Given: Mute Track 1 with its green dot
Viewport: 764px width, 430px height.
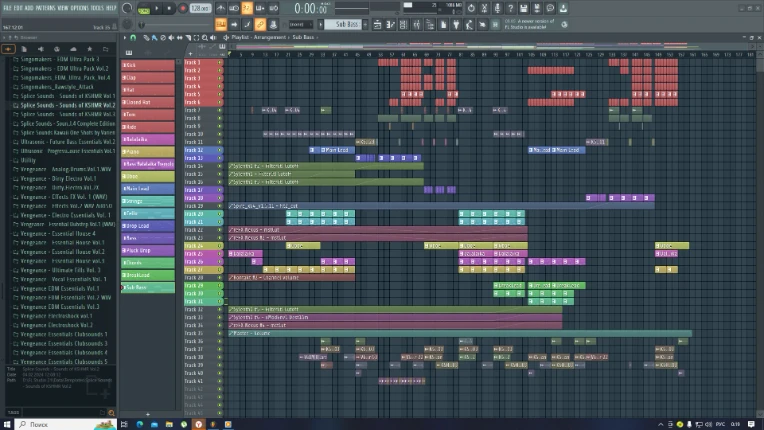Looking at the screenshot, I should point(220,62).
